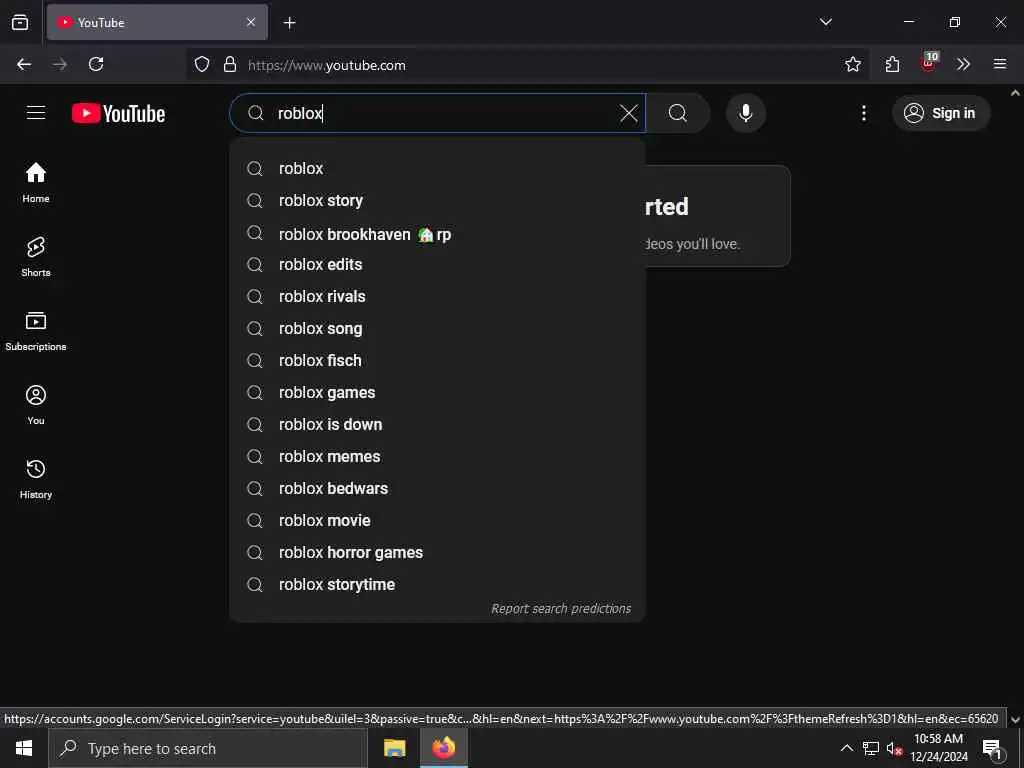This screenshot has height=768, width=1024.
Task: Click the YouTube logo
Action: pyautogui.click(x=118, y=114)
